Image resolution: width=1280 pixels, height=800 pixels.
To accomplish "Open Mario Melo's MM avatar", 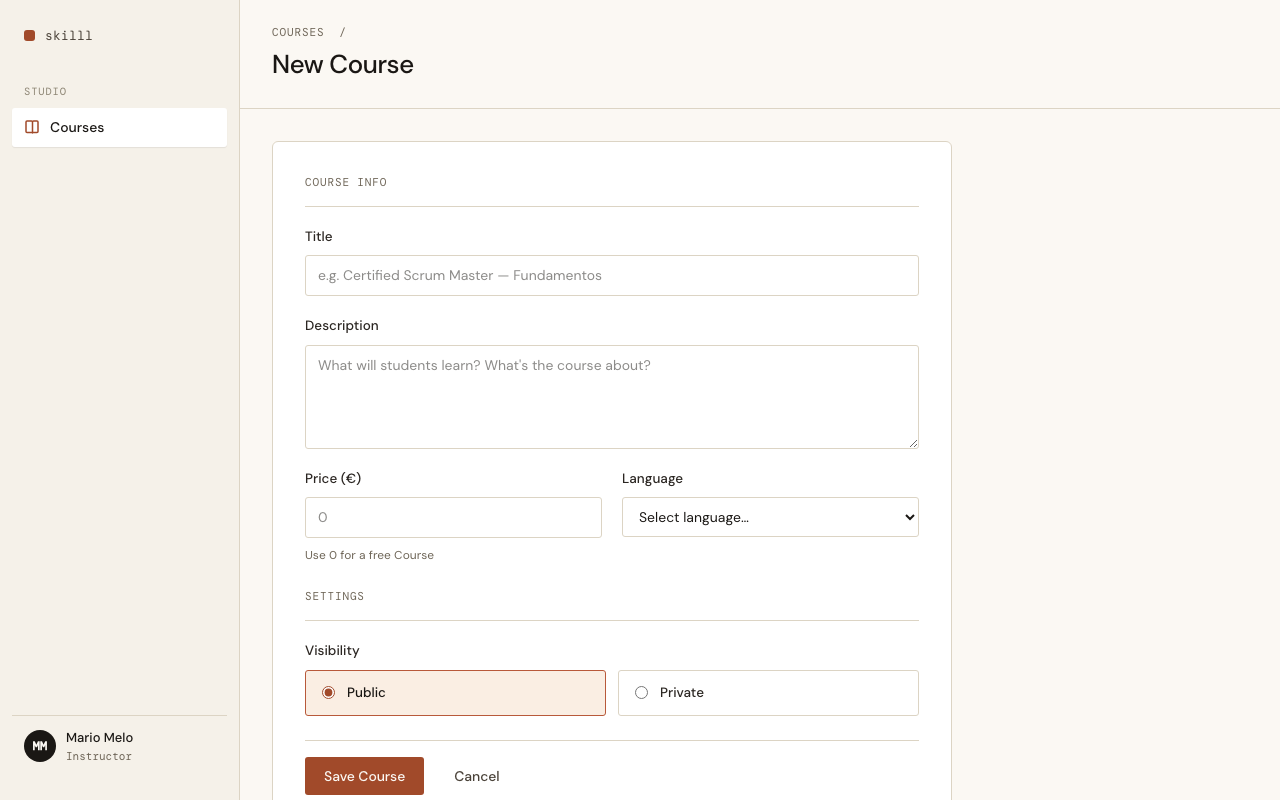I will 40,746.
